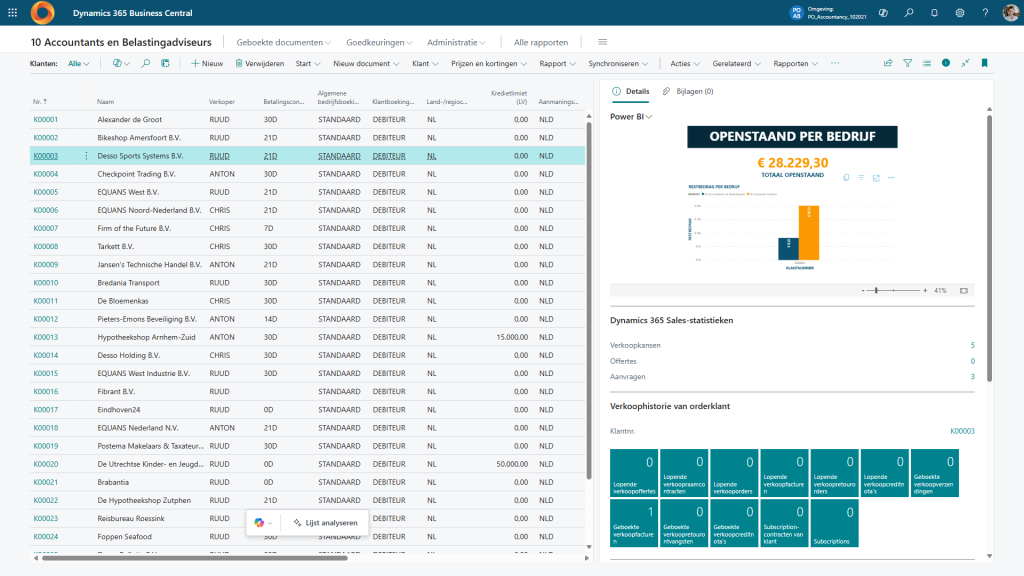Click the 50.000,00 credit limit cell

(x=512, y=464)
